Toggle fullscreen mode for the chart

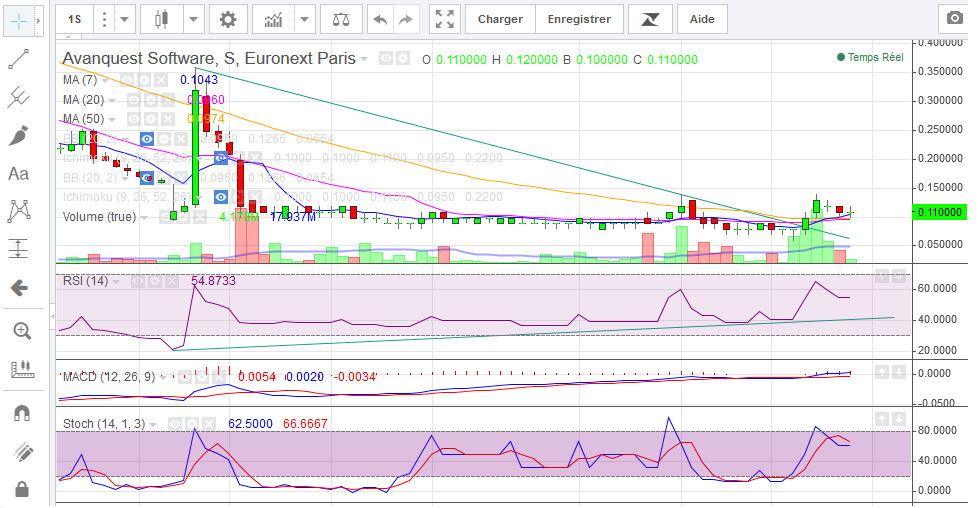tap(445, 18)
